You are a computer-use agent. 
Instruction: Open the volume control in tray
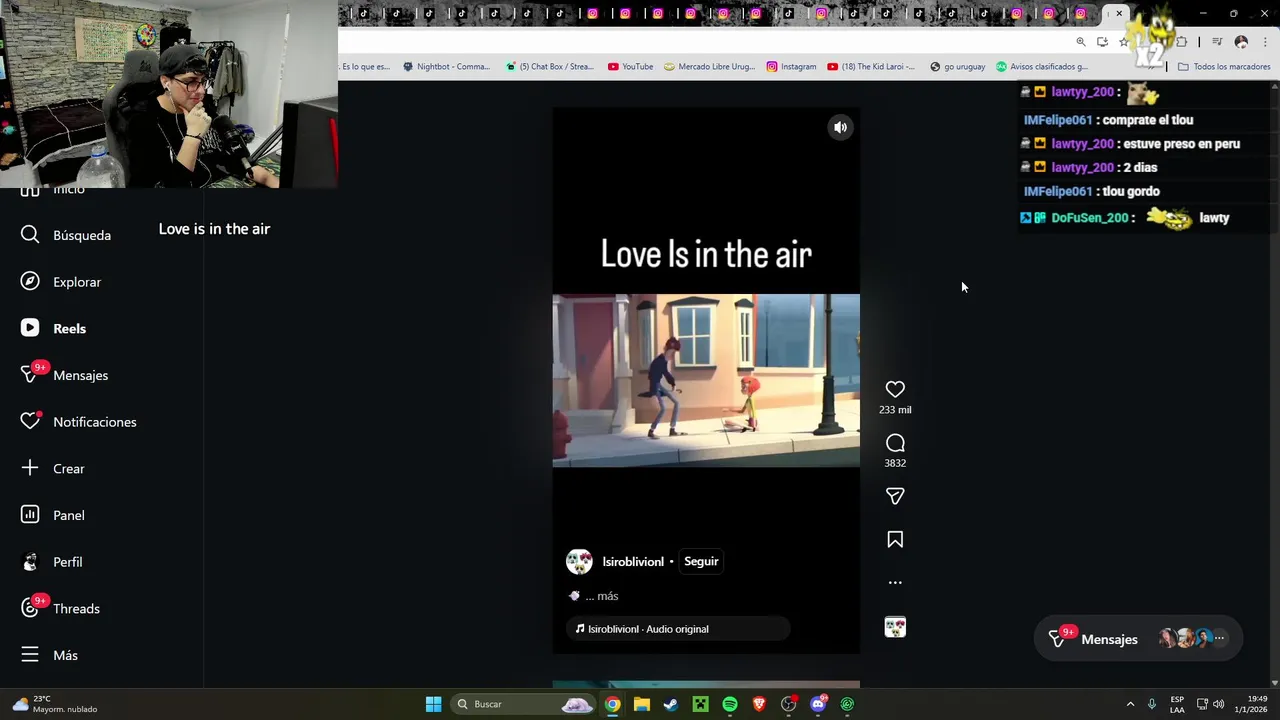tap(1218, 704)
